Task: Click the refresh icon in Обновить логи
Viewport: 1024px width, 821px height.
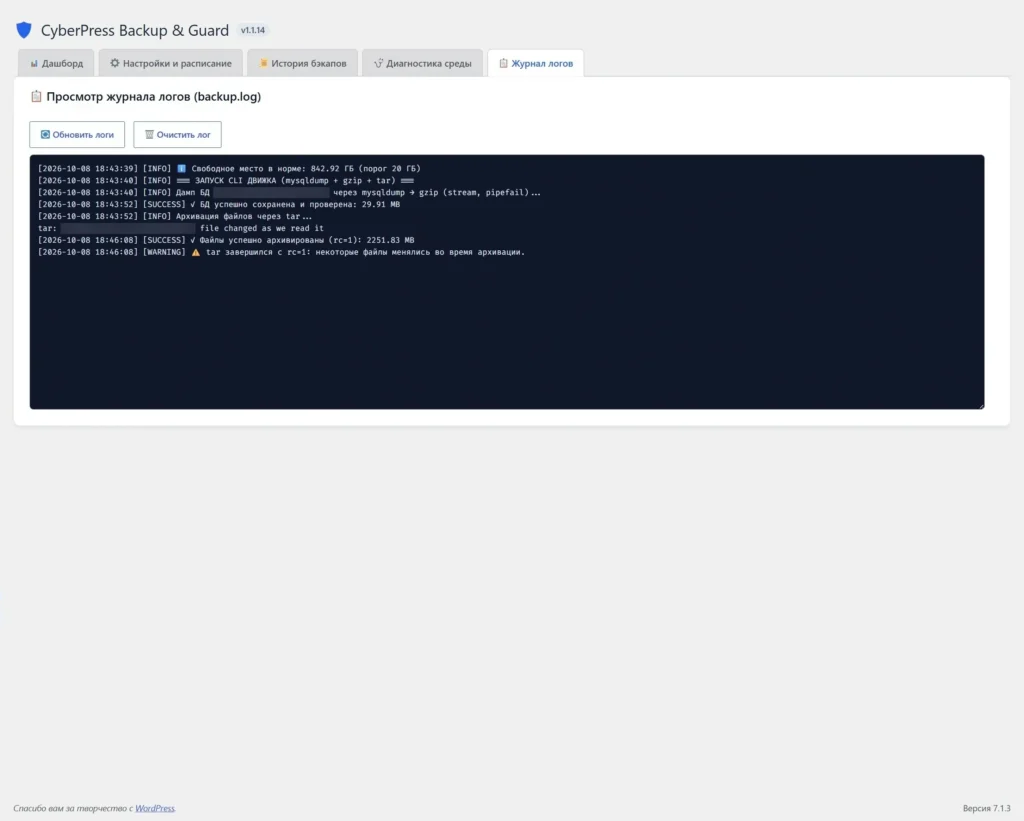Action: pyautogui.click(x=45, y=135)
